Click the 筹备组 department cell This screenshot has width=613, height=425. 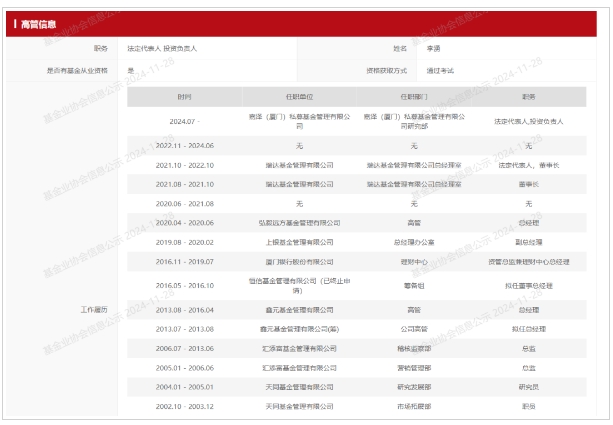pos(414,286)
